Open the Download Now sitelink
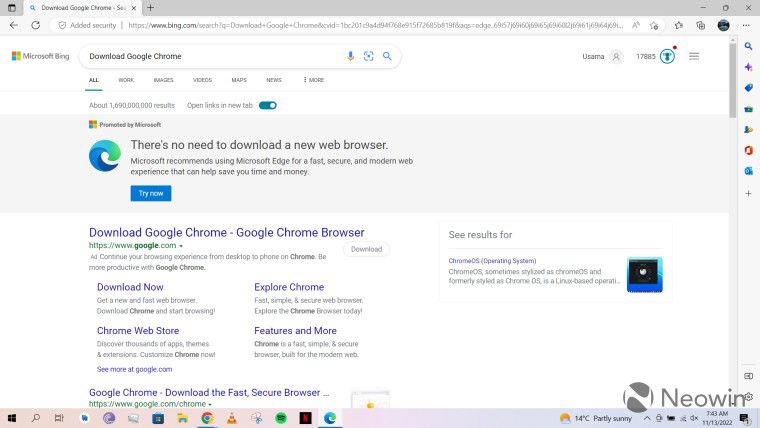Screen dimensions: 760x428 pyautogui.click(x=130, y=287)
